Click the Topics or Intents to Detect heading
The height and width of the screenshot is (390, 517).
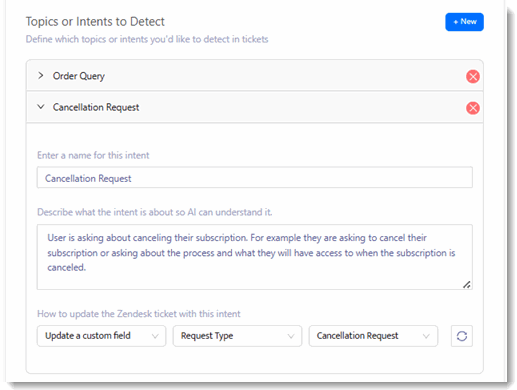(95, 22)
